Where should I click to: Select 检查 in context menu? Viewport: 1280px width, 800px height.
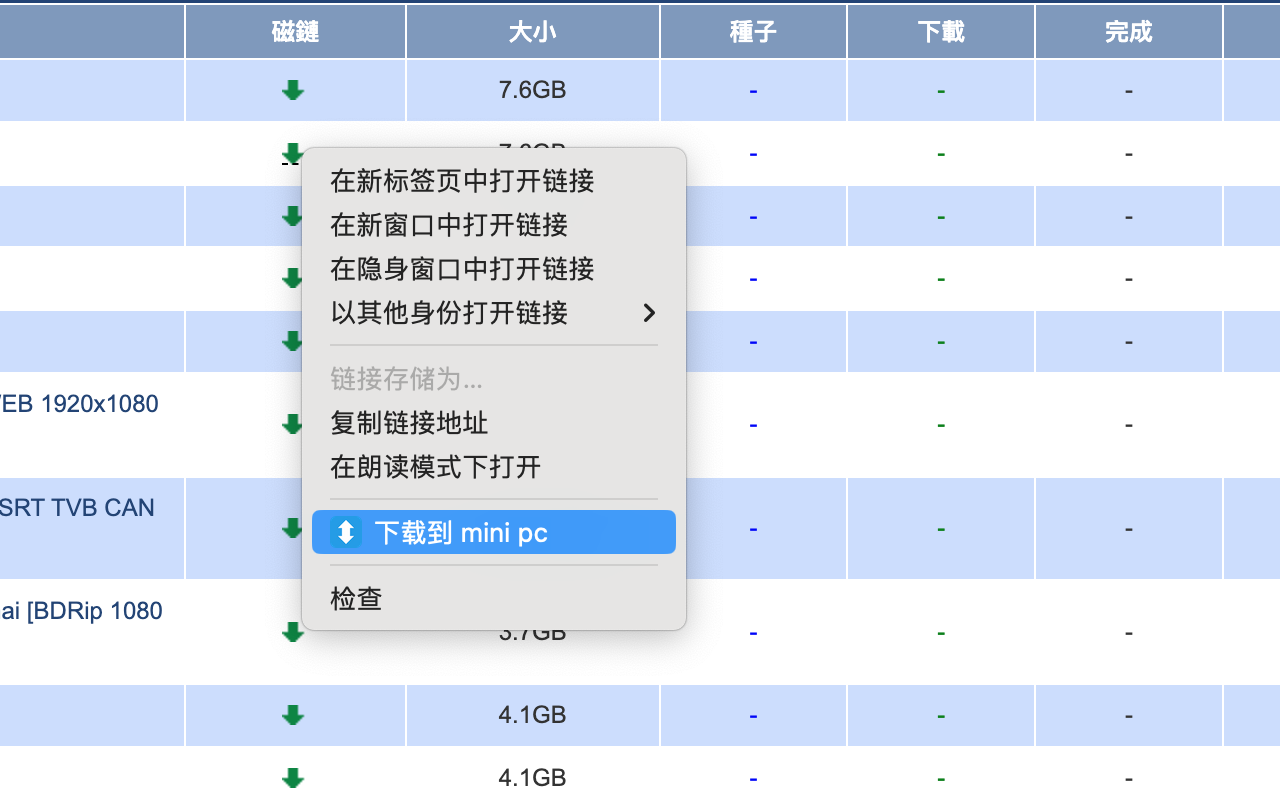(x=494, y=599)
